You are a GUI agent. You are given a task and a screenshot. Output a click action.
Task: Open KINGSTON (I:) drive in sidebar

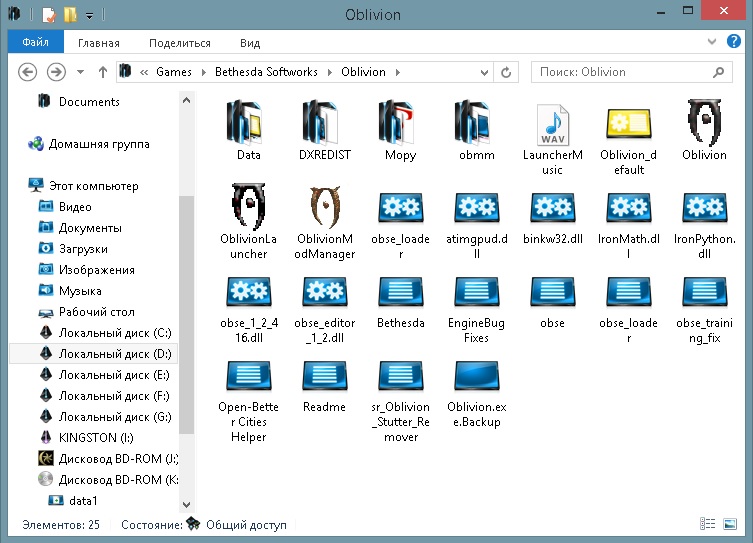(96, 437)
